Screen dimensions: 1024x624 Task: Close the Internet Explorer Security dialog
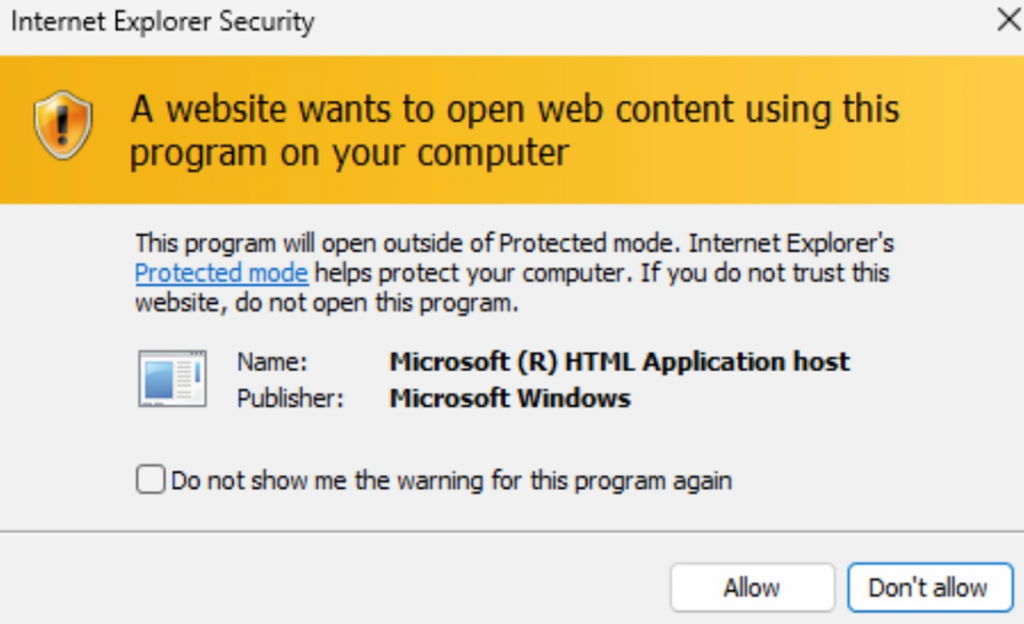[1008, 20]
